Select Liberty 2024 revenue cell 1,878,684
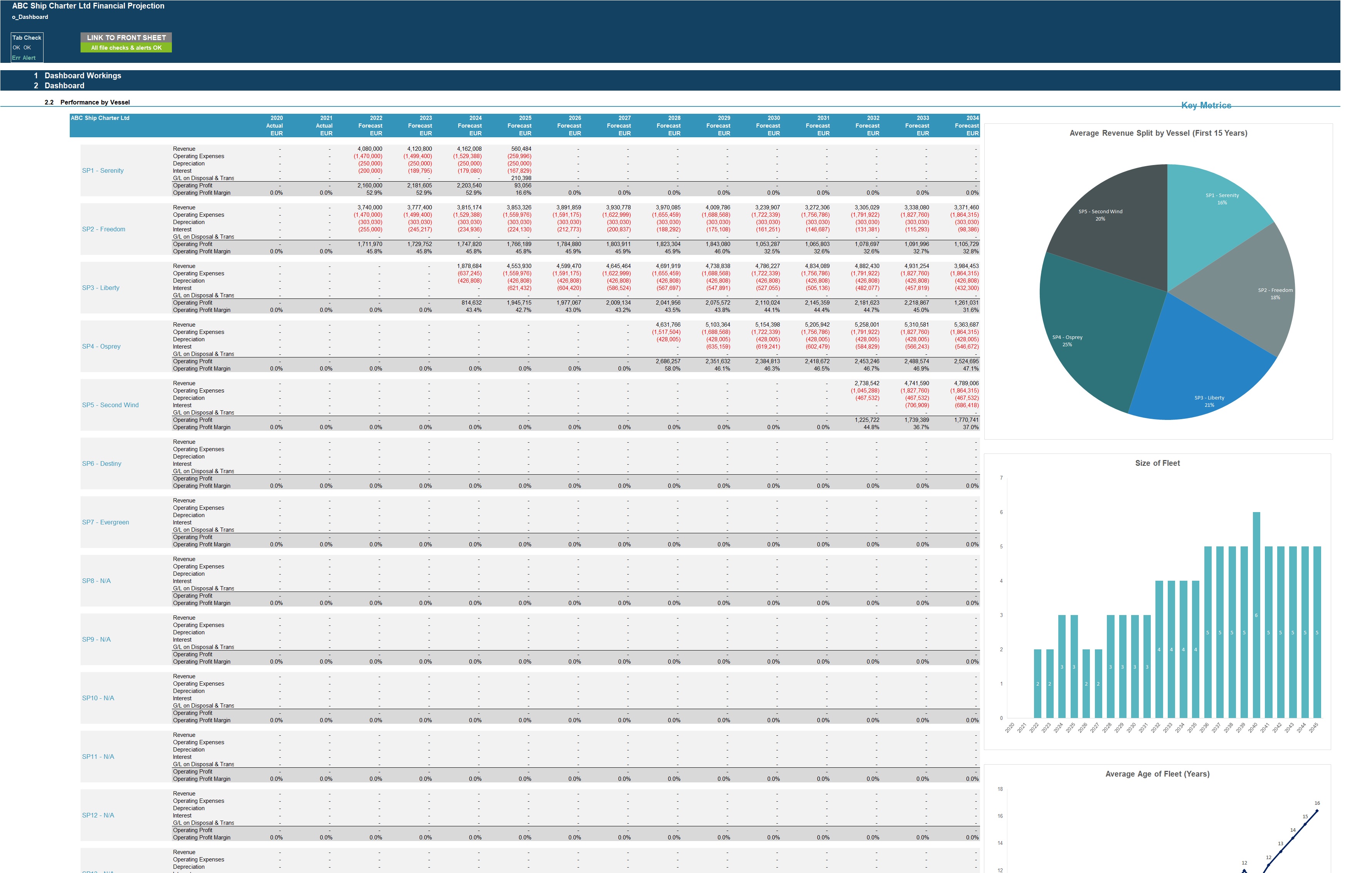Image resolution: width=1372 pixels, height=873 pixels. click(469, 266)
